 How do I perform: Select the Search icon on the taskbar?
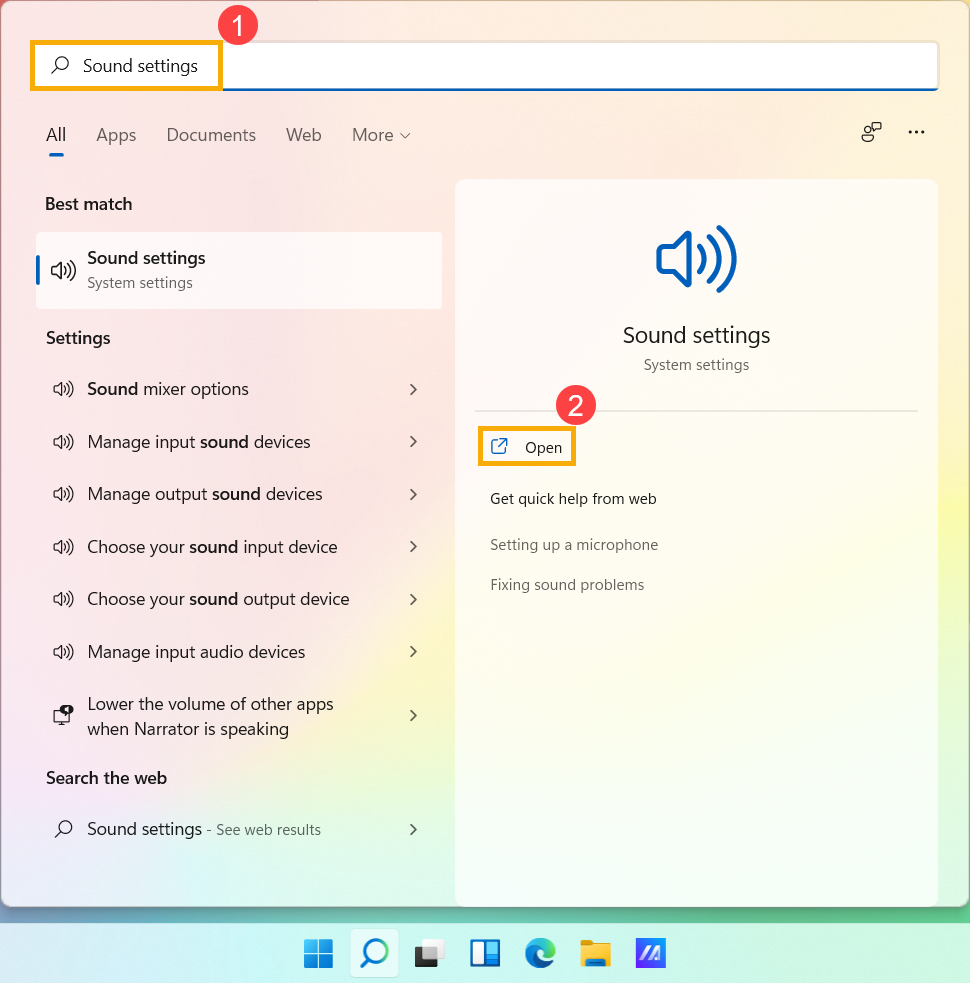[373, 953]
